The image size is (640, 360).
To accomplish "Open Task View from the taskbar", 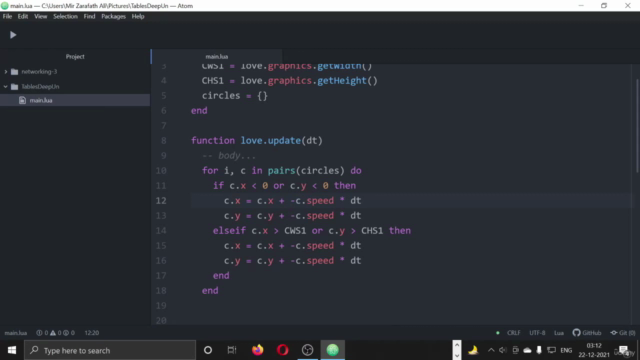I will coord(232,350).
